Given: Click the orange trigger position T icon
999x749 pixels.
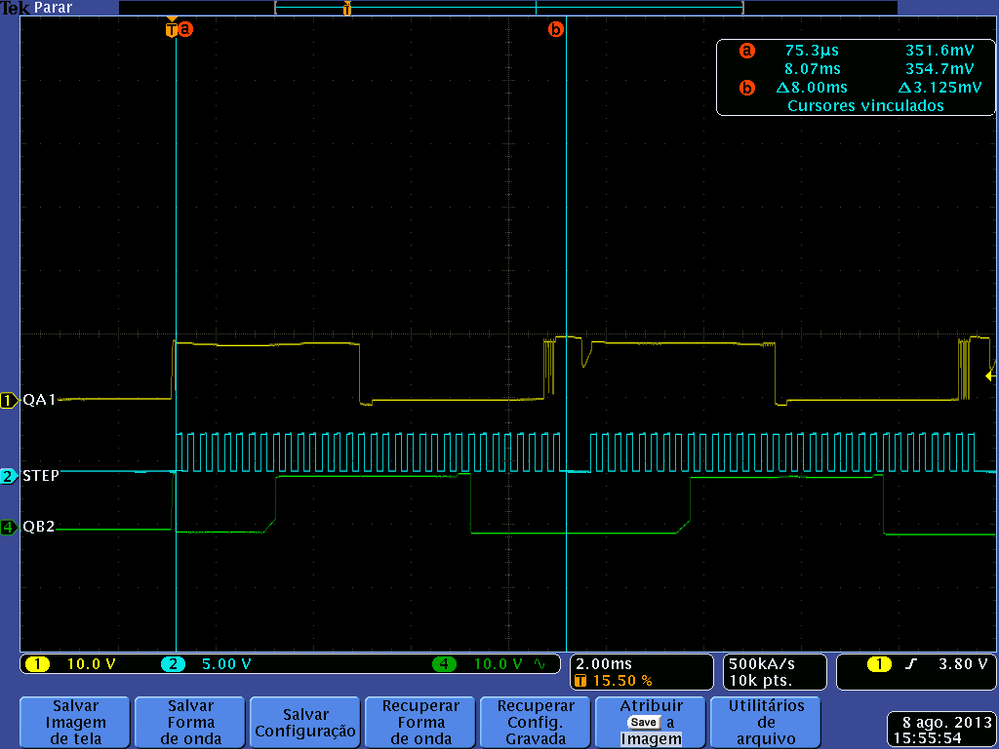Looking at the screenshot, I should pos(172,30).
